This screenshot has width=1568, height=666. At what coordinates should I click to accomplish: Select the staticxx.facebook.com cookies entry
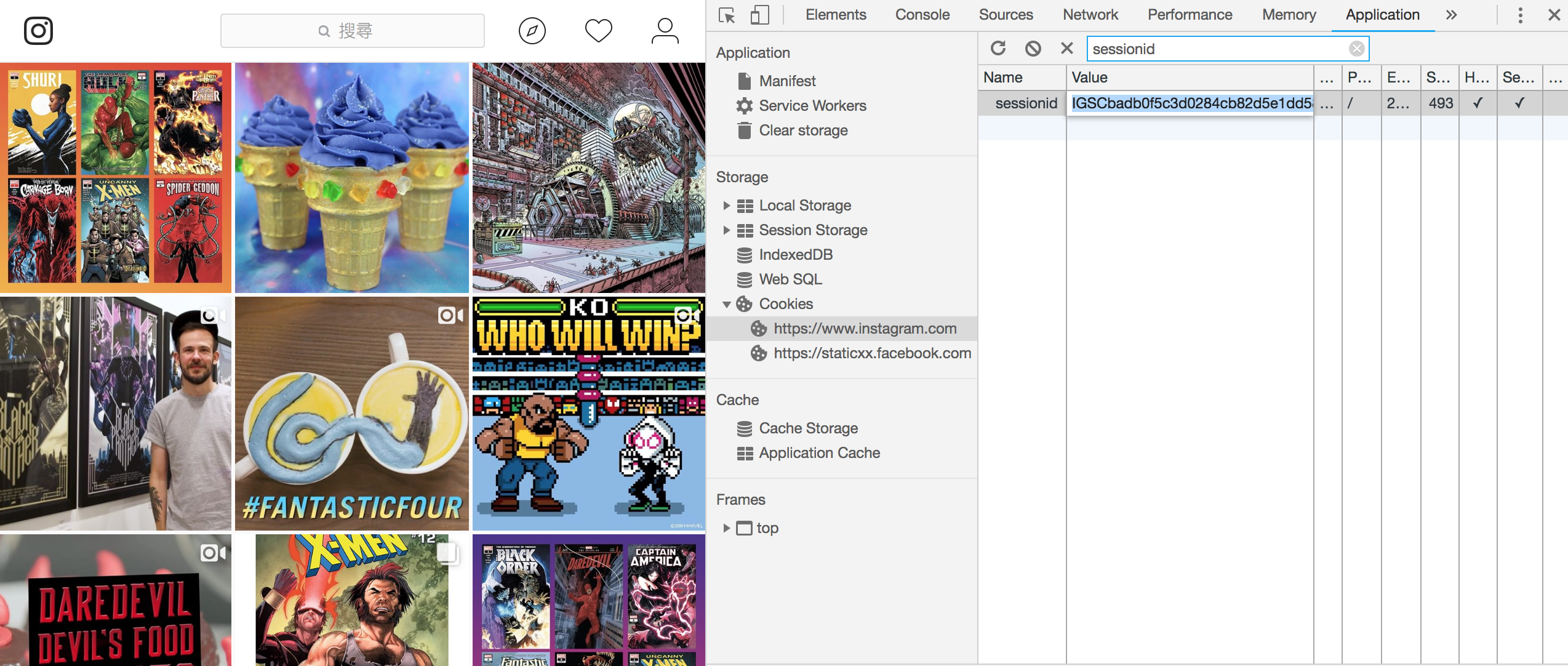[x=871, y=353]
